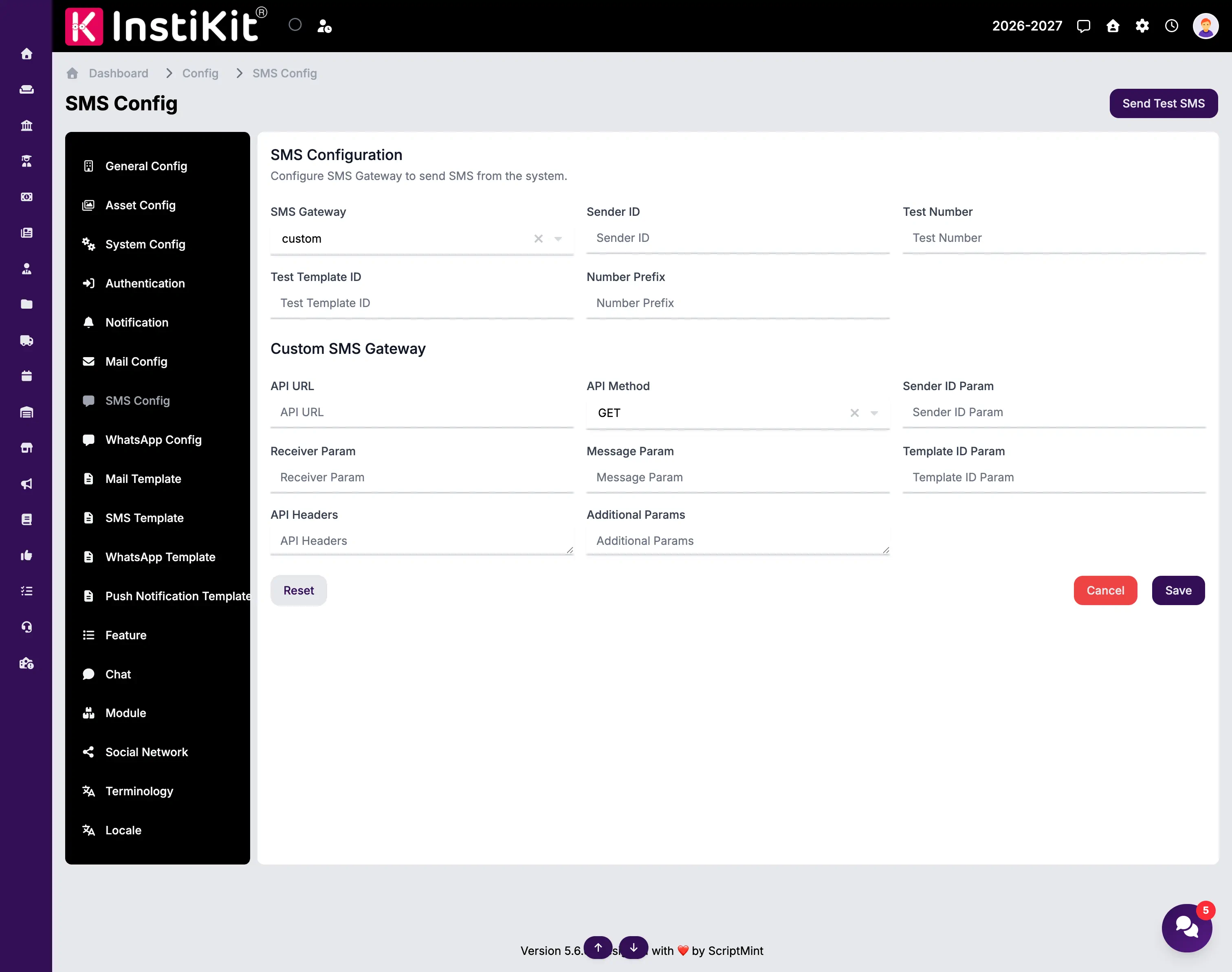Click the red Cancel button

pyautogui.click(x=1105, y=591)
